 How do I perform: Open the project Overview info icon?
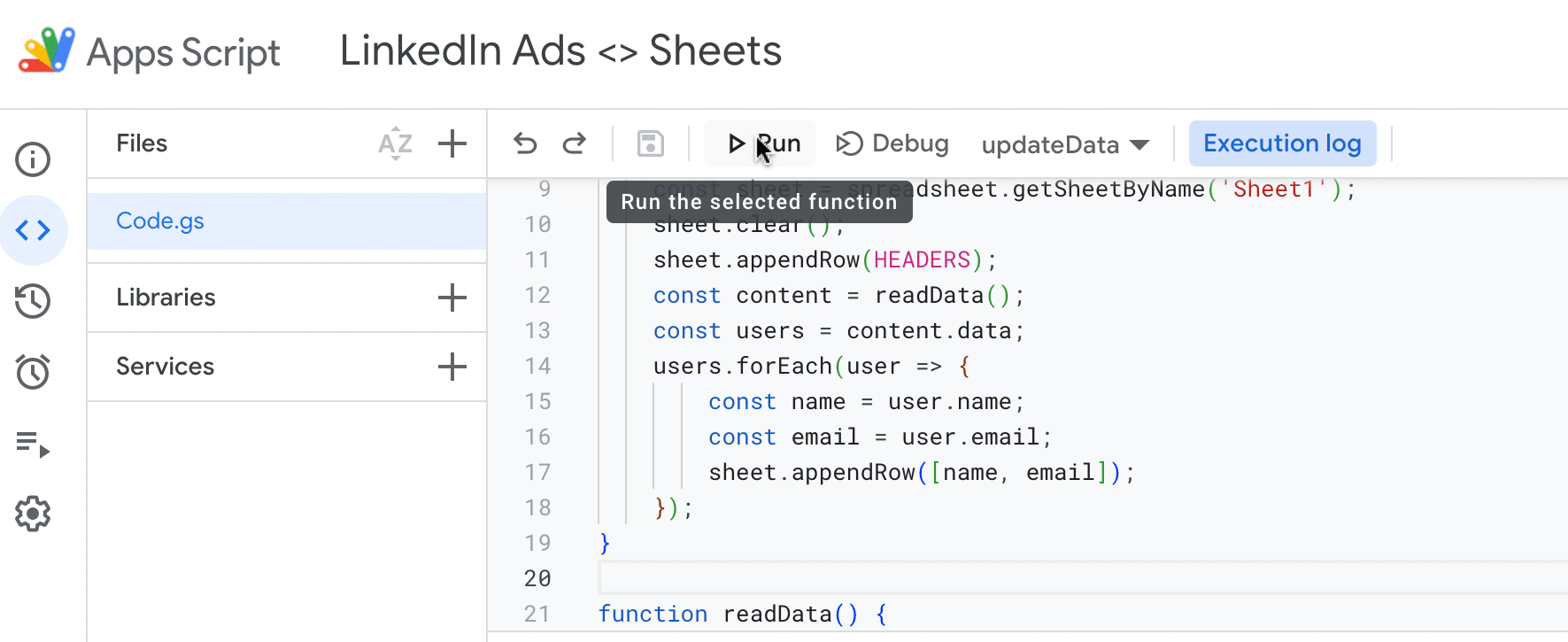pyautogui.click(x=33, y=159)
